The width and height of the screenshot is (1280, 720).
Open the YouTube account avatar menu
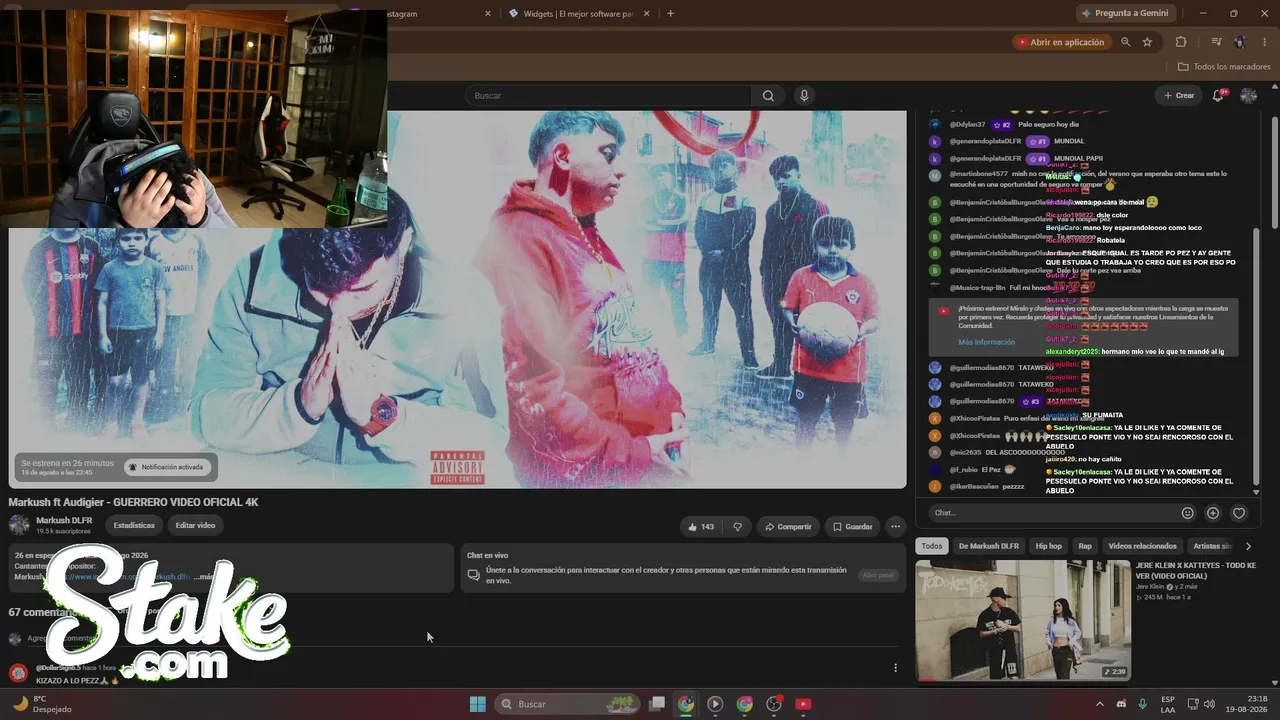point(1248,96)
